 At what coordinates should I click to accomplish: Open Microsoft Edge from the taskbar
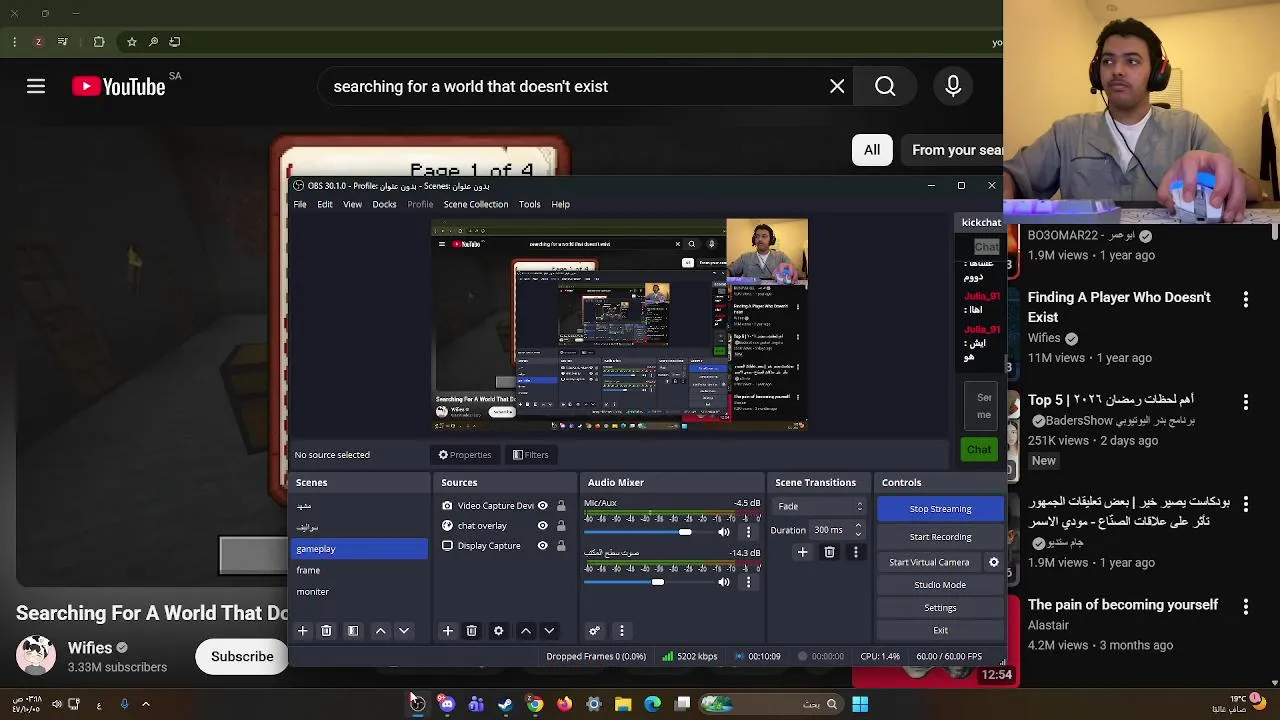[x=653, y=704]
